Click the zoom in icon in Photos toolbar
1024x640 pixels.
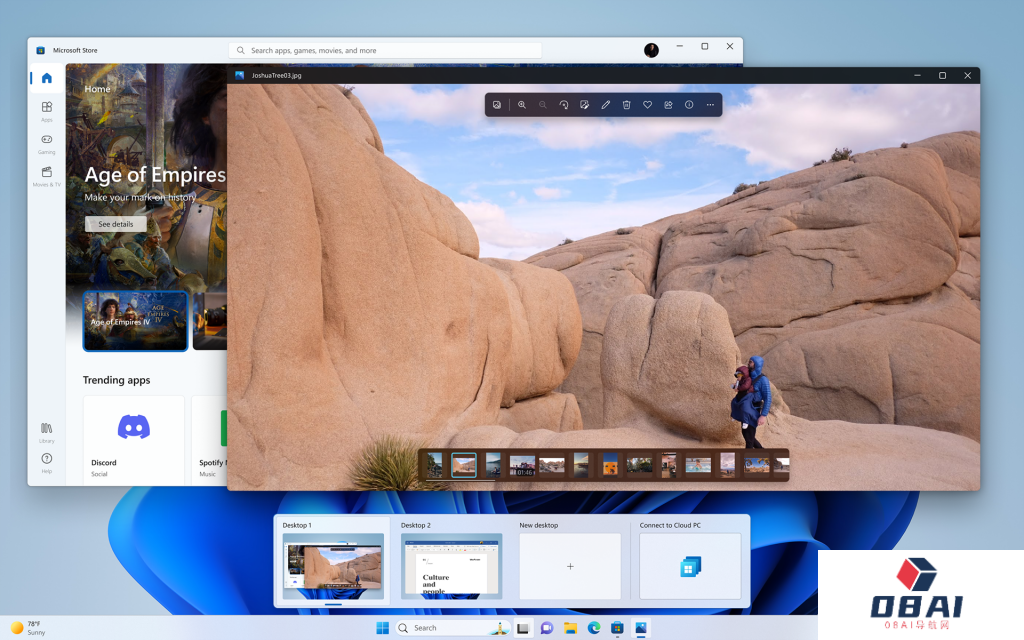(x=522, y=105)
